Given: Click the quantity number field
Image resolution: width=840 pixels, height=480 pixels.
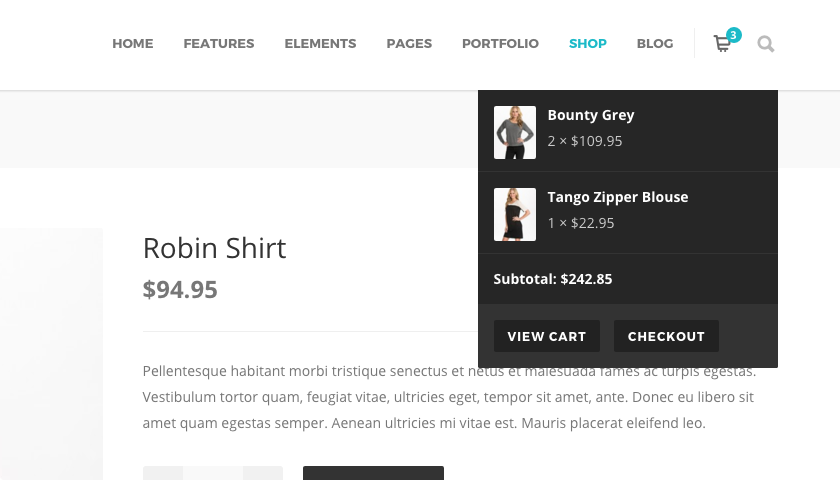Looking at the screenshot, I should [213, 473].
